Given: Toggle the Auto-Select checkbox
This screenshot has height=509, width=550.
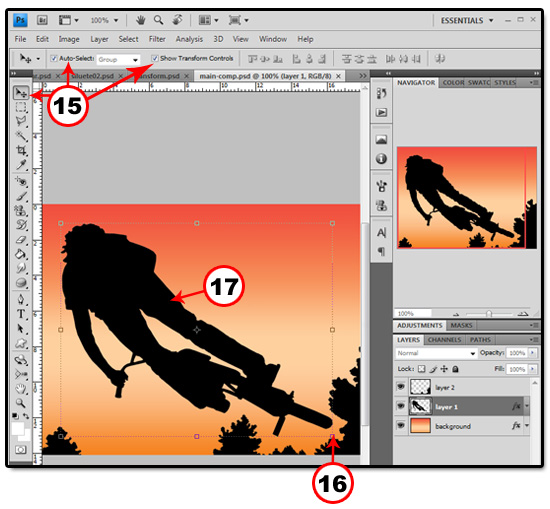Looking at the screenshot, I should [x=54, y=58].
